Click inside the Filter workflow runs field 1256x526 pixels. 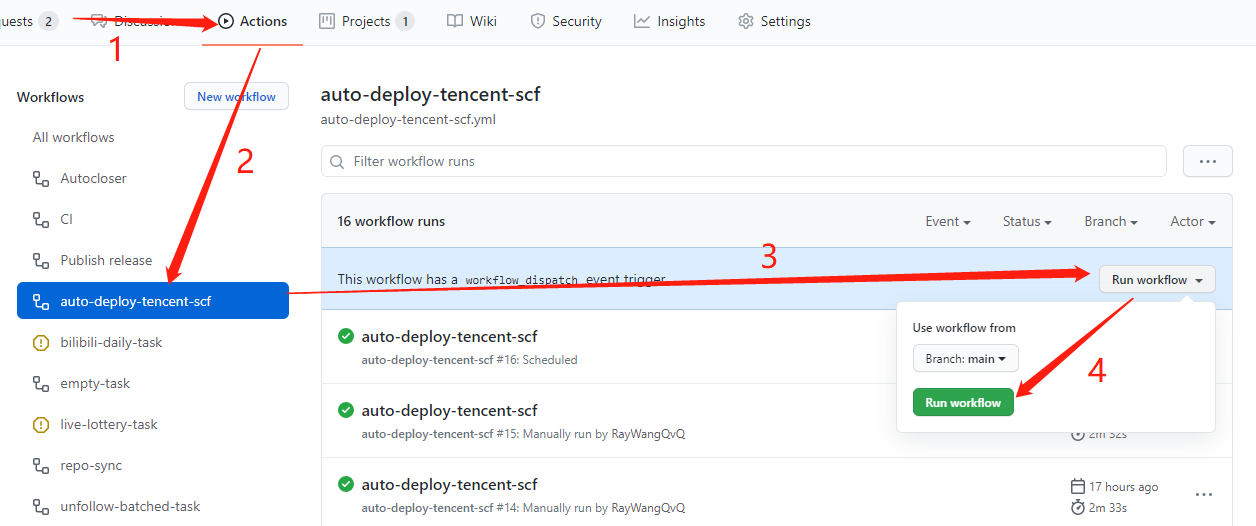[x=743, y=161]
